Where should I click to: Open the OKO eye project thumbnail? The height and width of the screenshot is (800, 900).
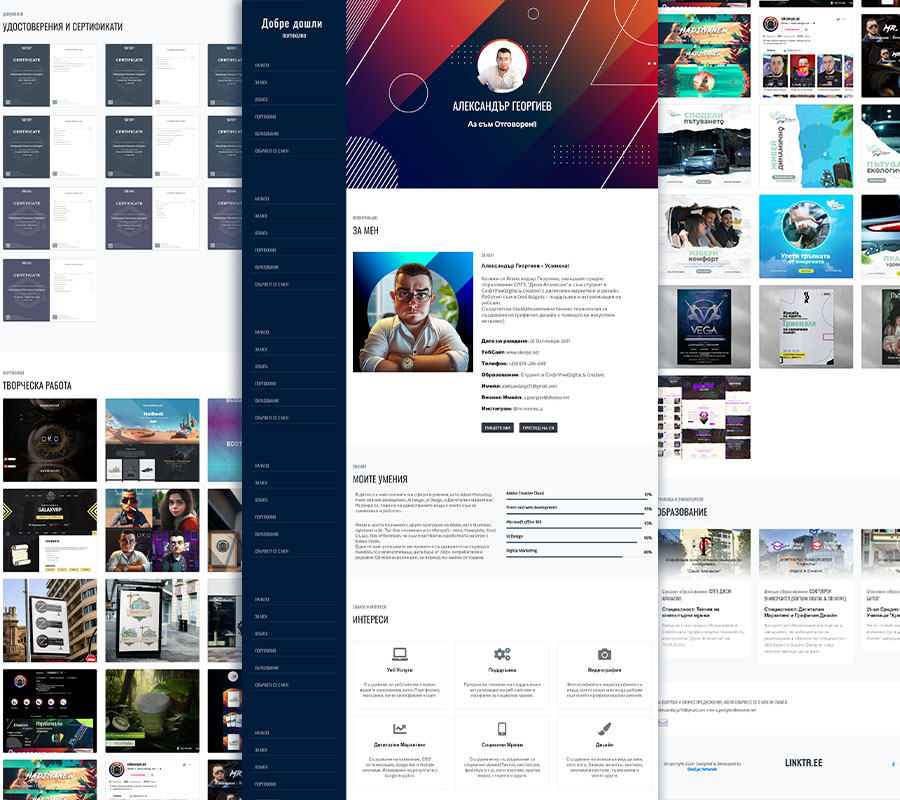click(50, 440)
